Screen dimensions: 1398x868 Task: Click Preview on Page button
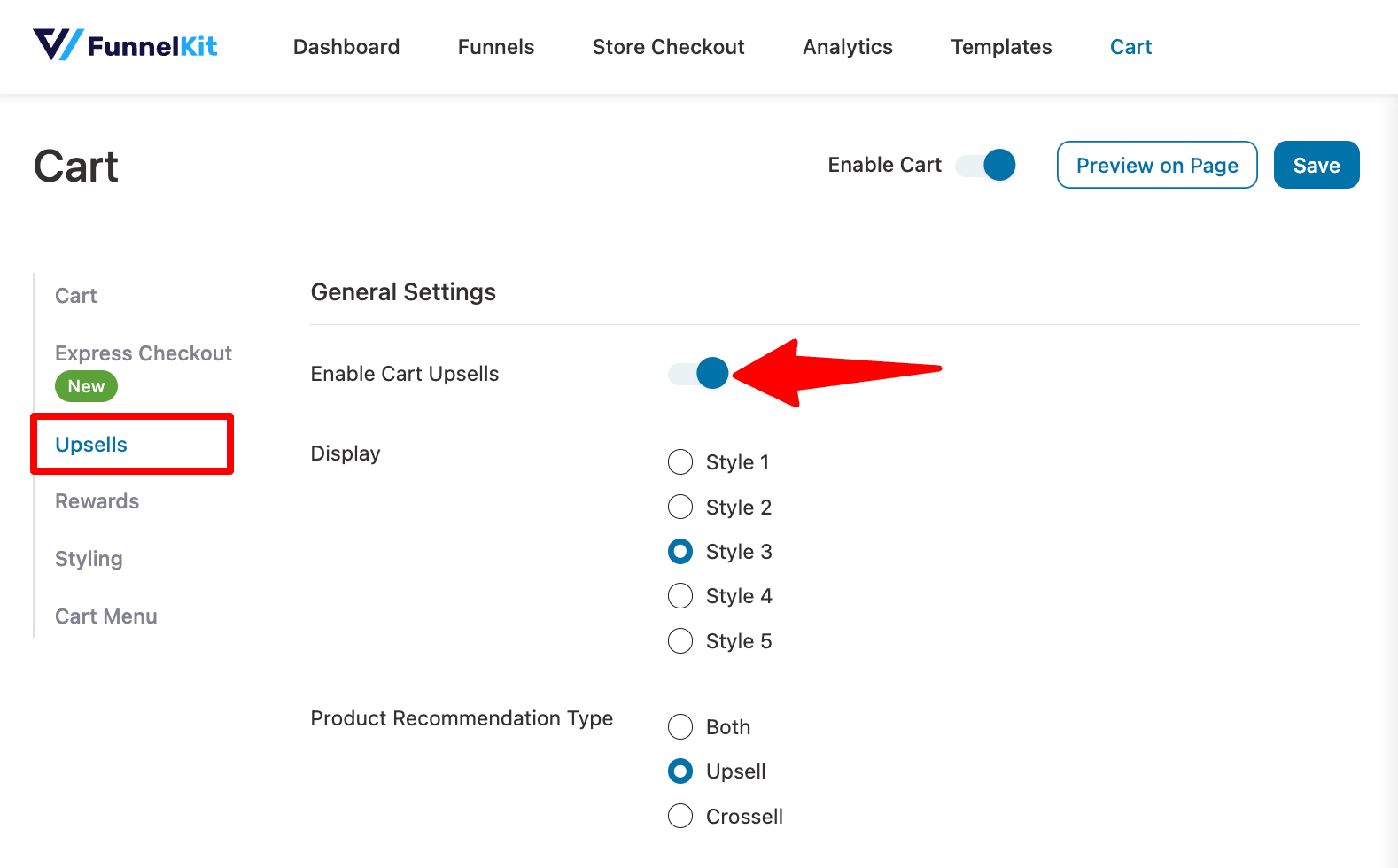click(1157, 165)
